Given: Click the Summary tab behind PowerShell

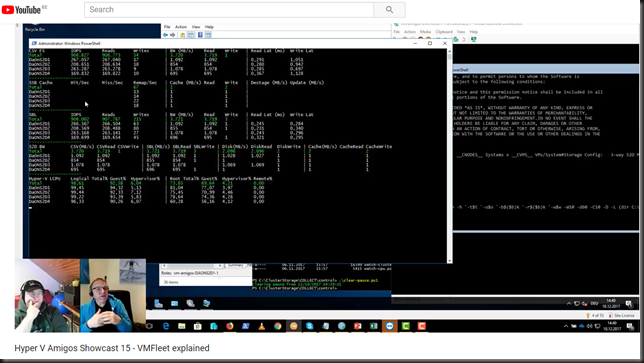Looking at the screenshot, I should [x=235, y=265].
